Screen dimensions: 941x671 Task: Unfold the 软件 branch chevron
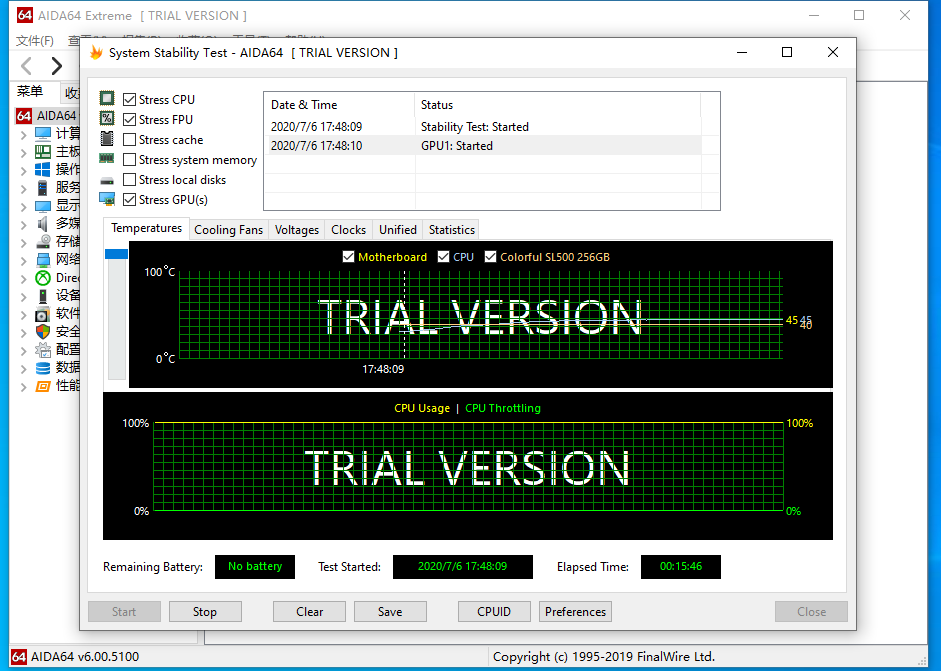point(23,314)
